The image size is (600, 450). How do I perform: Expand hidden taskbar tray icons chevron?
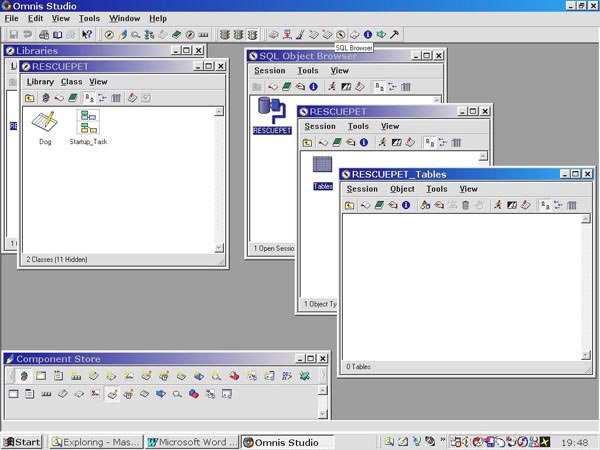(443, 439)
